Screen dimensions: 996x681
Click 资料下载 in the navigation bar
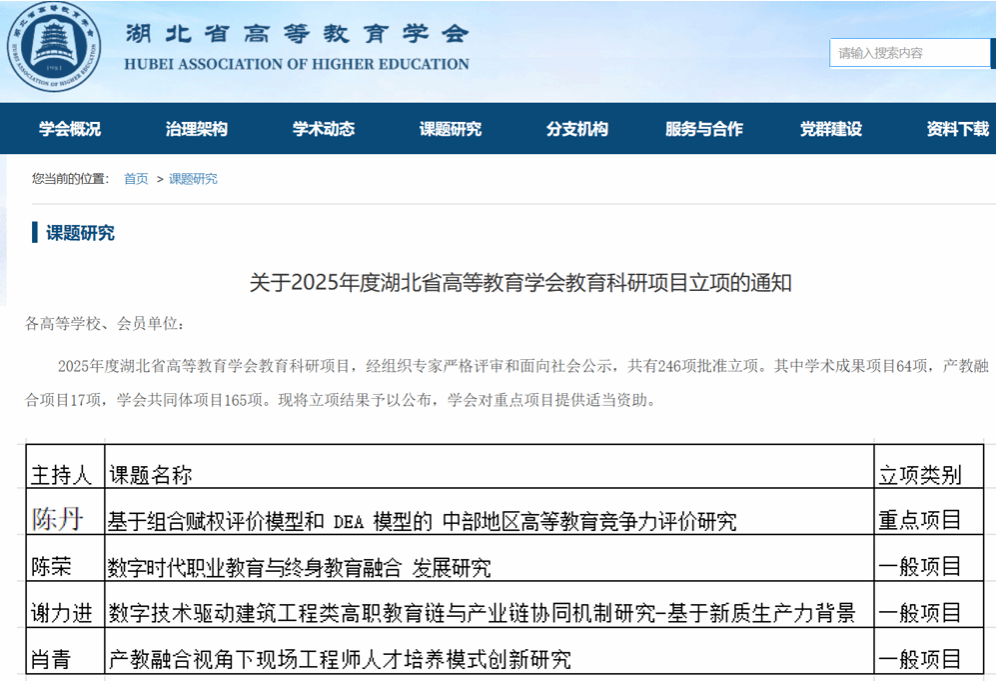[x=957, y=129]
